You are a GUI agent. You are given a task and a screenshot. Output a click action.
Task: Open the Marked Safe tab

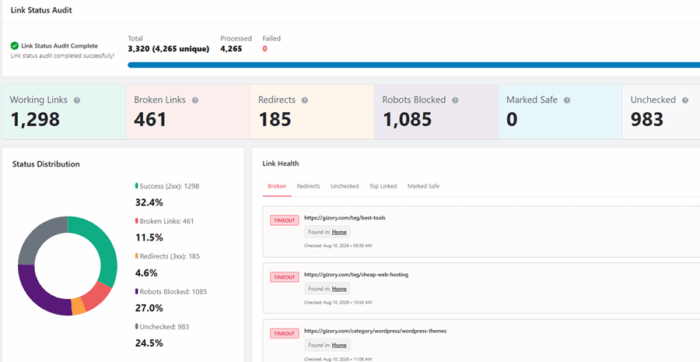pyautogui.click(x=423, y=186)
